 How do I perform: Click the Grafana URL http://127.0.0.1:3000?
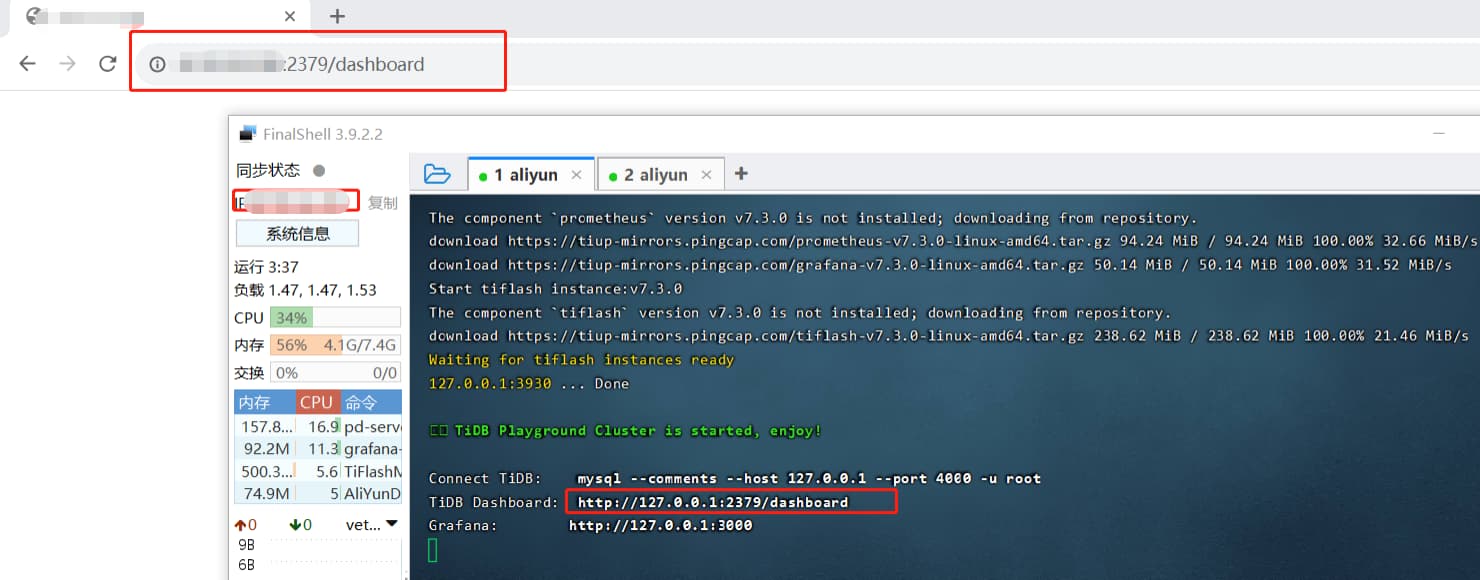tap(661, 525)
